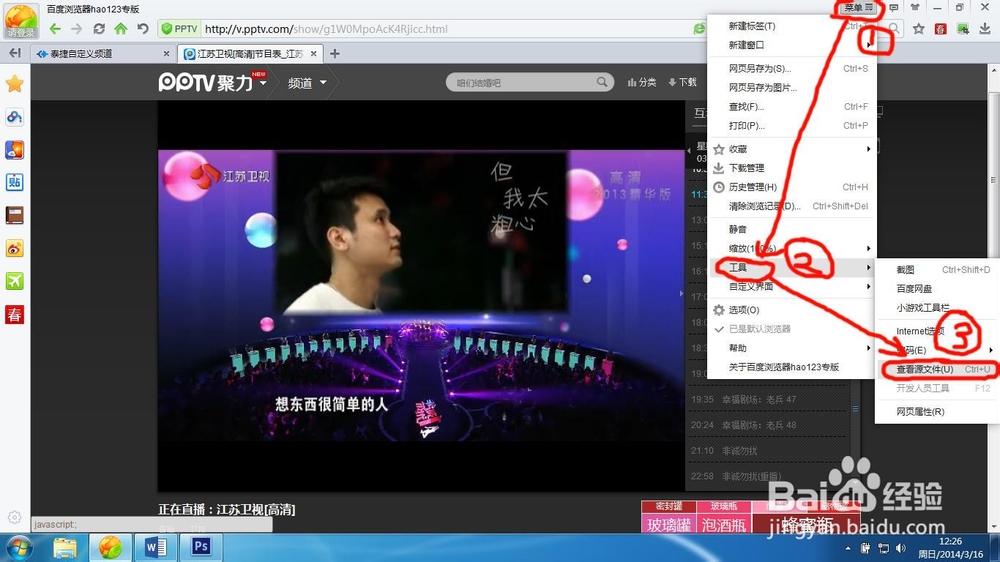Collapse the sidebar with the arrow icon
The height and width of the screenshot is (562, 1000).
[x=15, y=54]
